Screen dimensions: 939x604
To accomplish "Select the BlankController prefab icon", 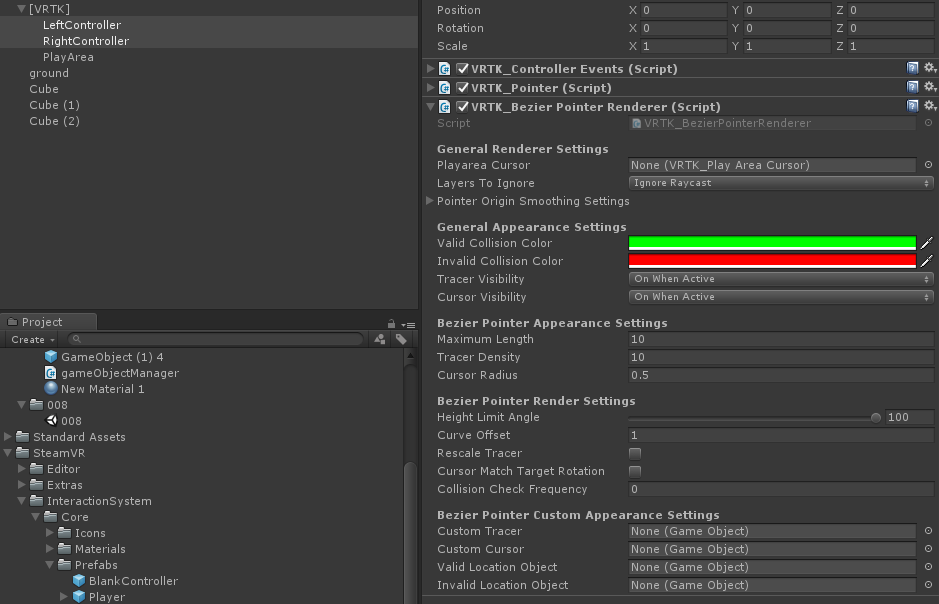I will 78,581.
